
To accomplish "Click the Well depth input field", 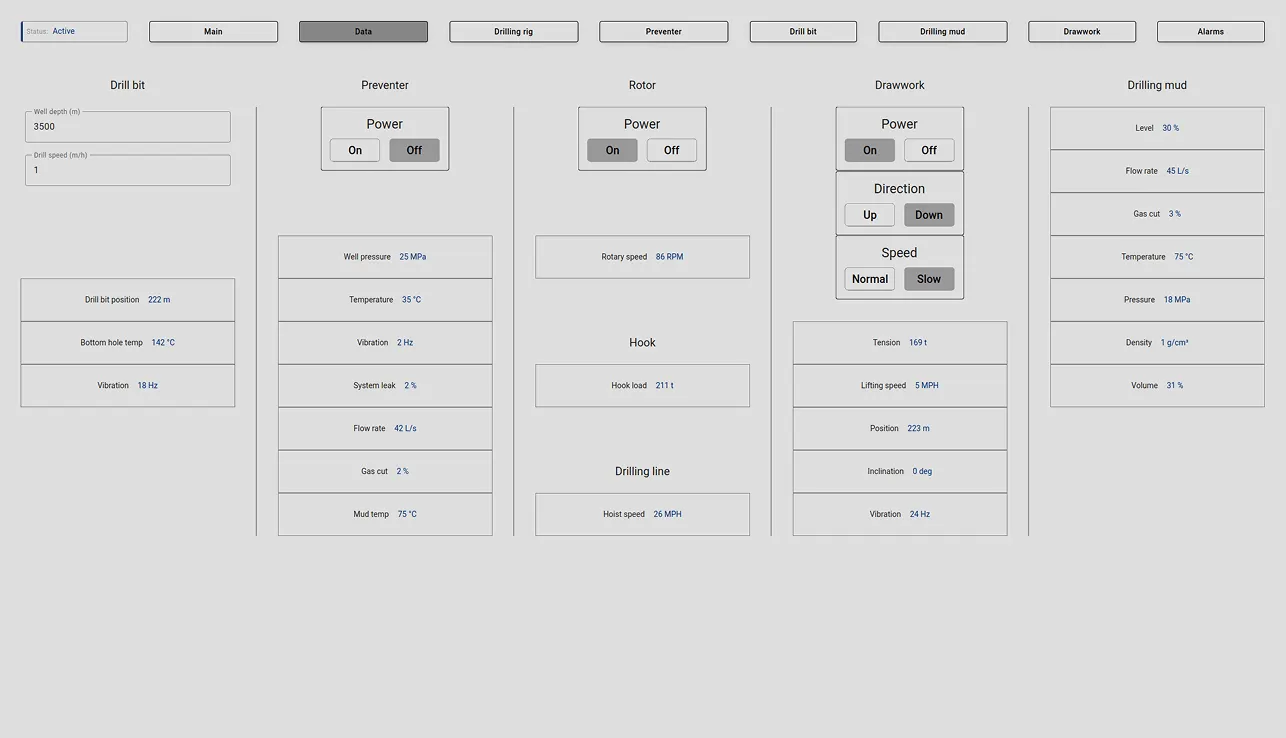I will (128, 127).
